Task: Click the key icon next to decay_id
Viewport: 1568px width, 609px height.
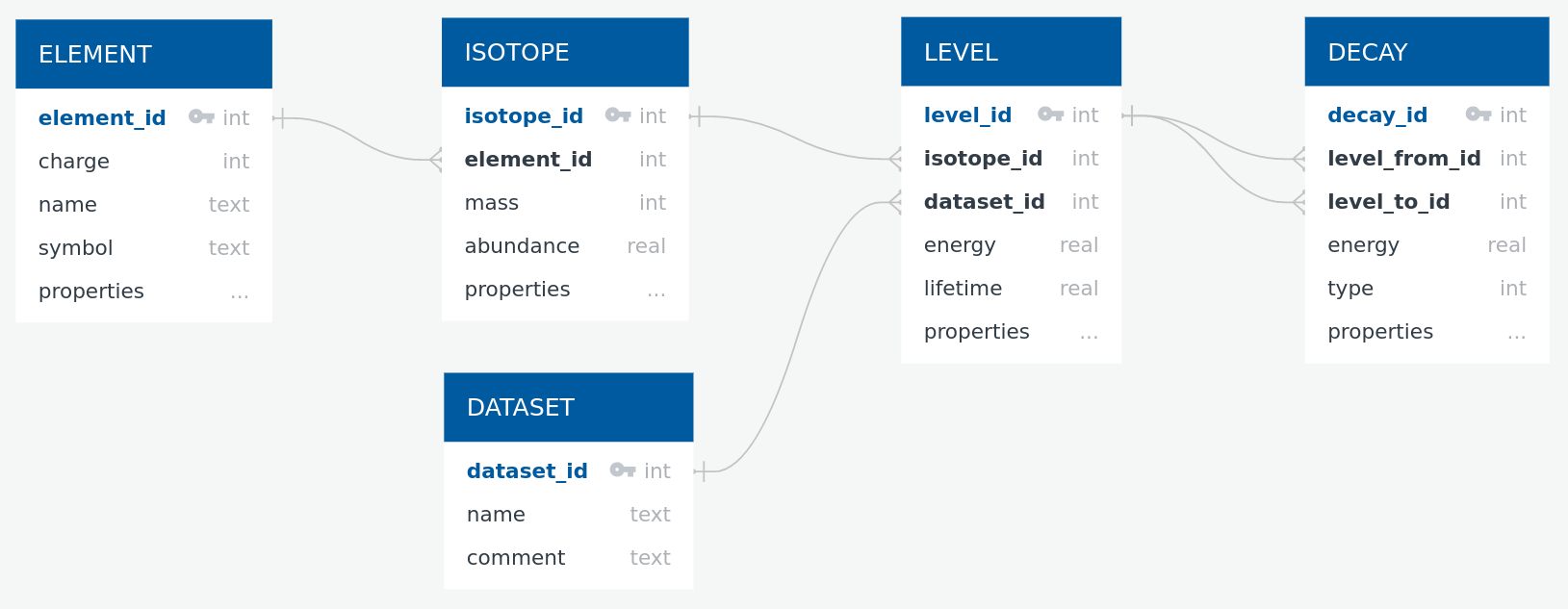Action: [1478, 114]
